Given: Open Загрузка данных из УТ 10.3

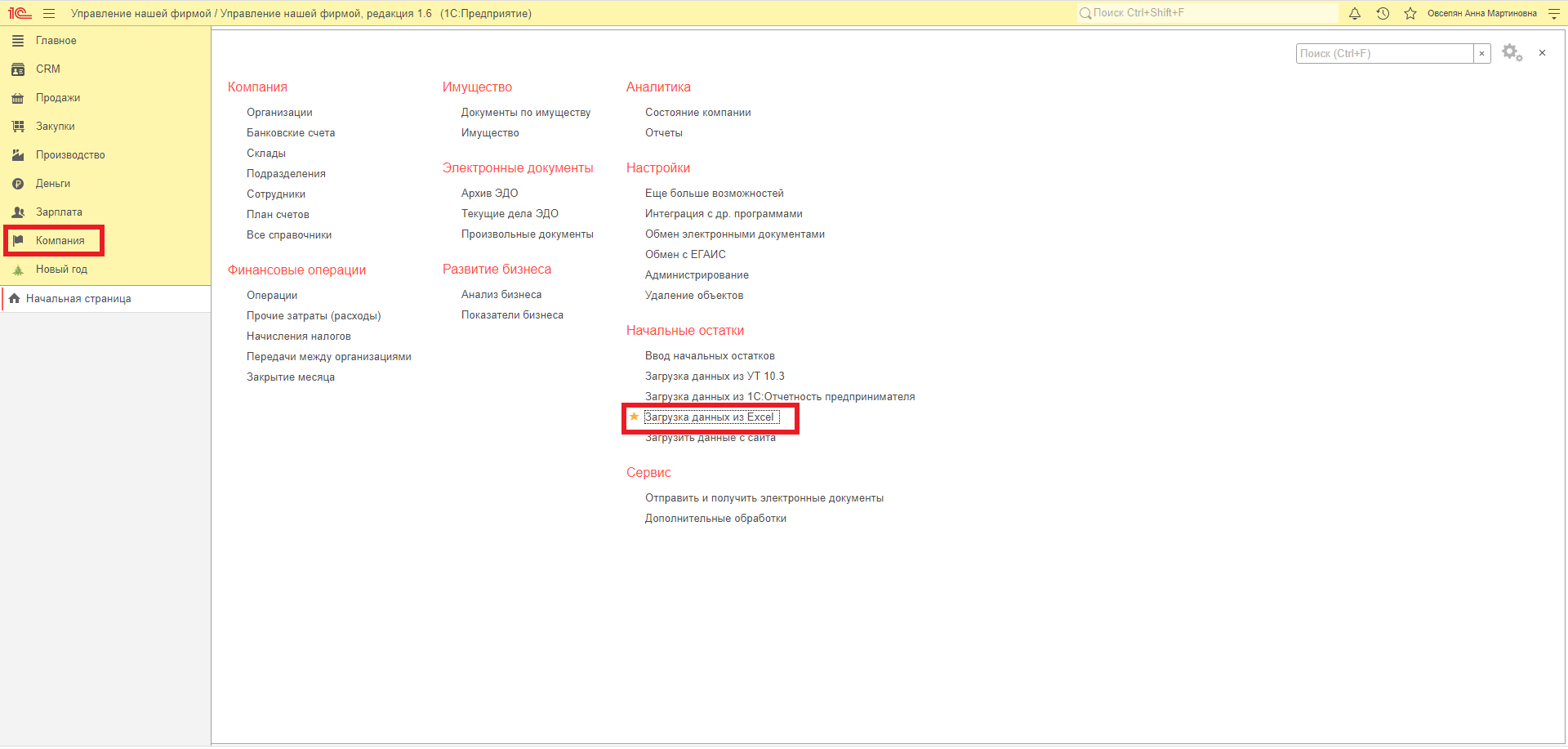Looking at the screenshot, I should (x=715, y=377).
